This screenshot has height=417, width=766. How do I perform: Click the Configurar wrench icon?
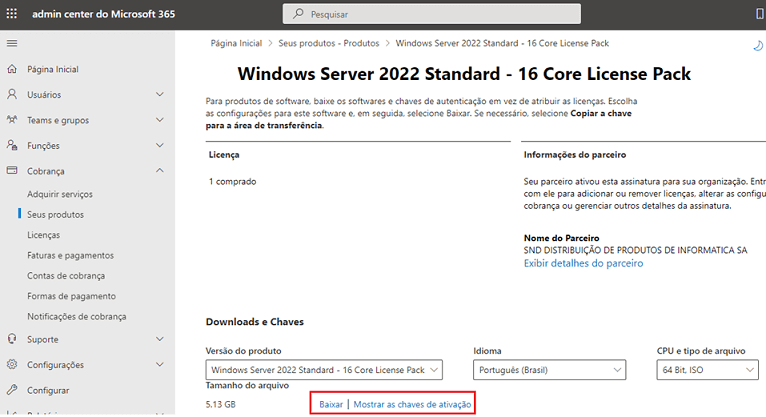point(12,390)
